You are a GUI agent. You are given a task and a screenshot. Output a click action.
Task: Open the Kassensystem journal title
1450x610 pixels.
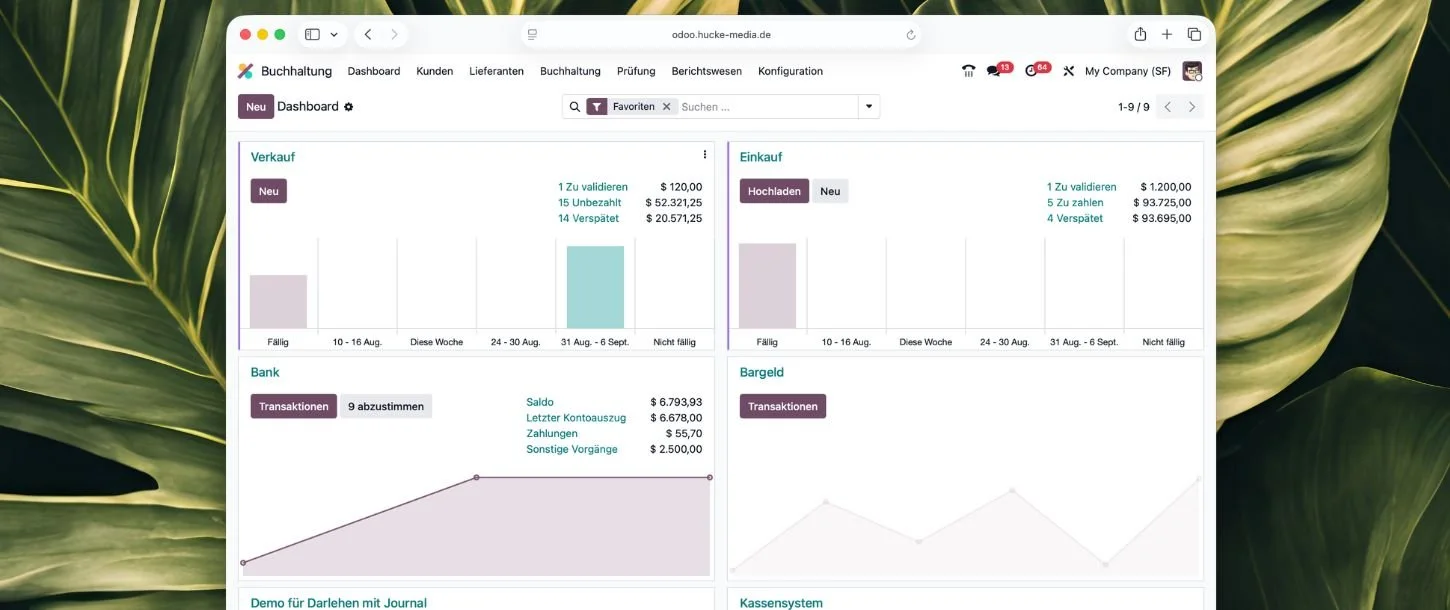pos(781,603)
